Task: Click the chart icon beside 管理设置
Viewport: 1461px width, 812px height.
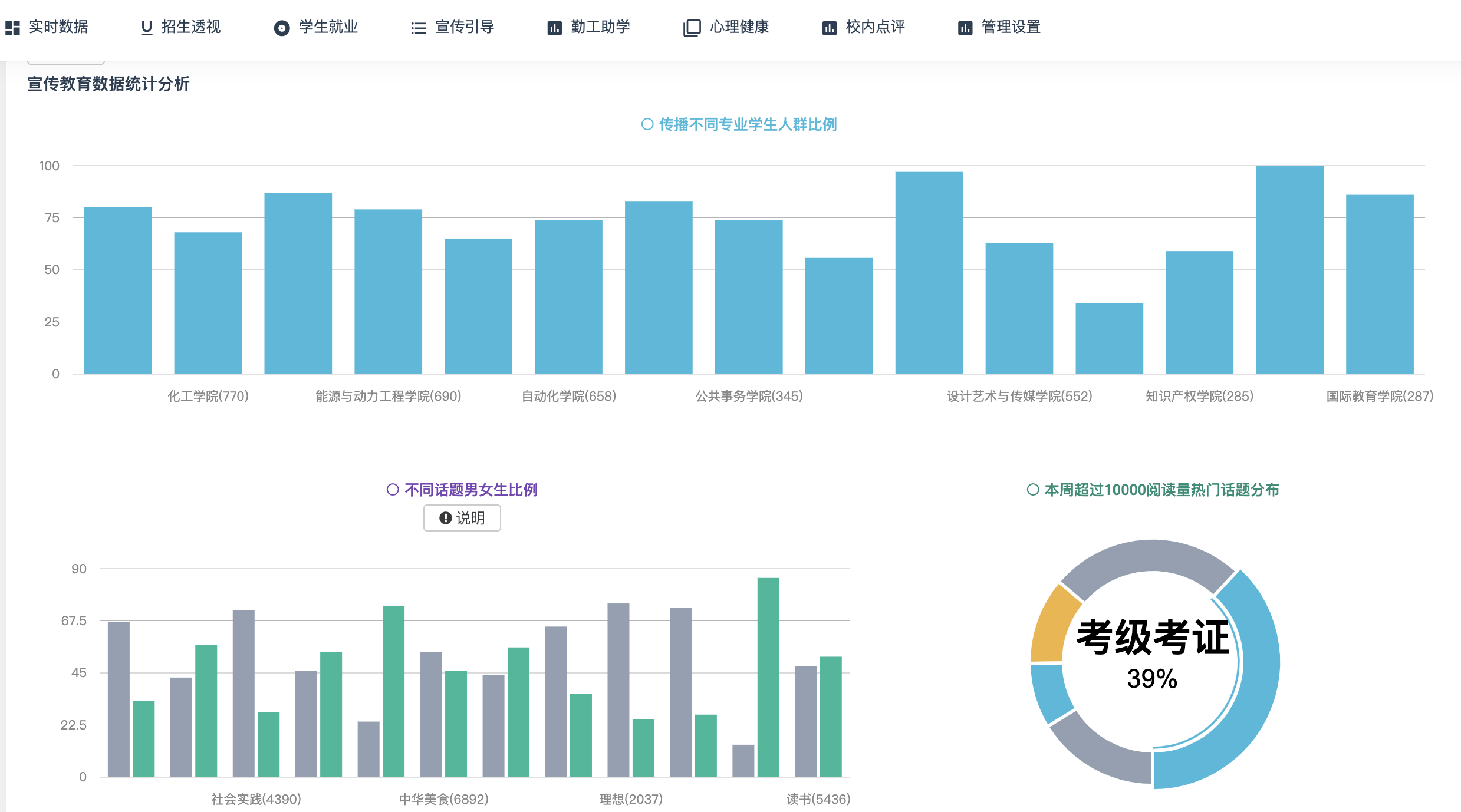Action: pos(965,28)
